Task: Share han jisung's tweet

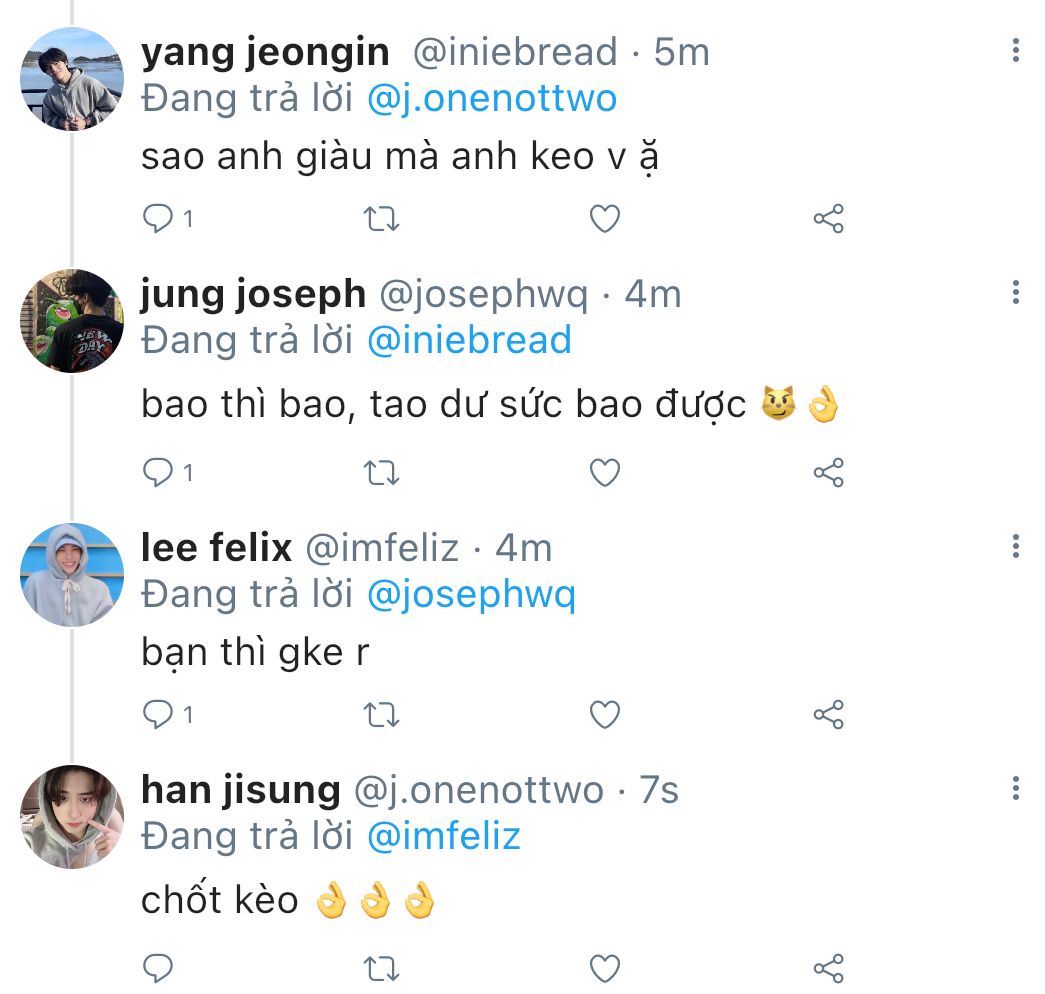Action: [828, 967]
